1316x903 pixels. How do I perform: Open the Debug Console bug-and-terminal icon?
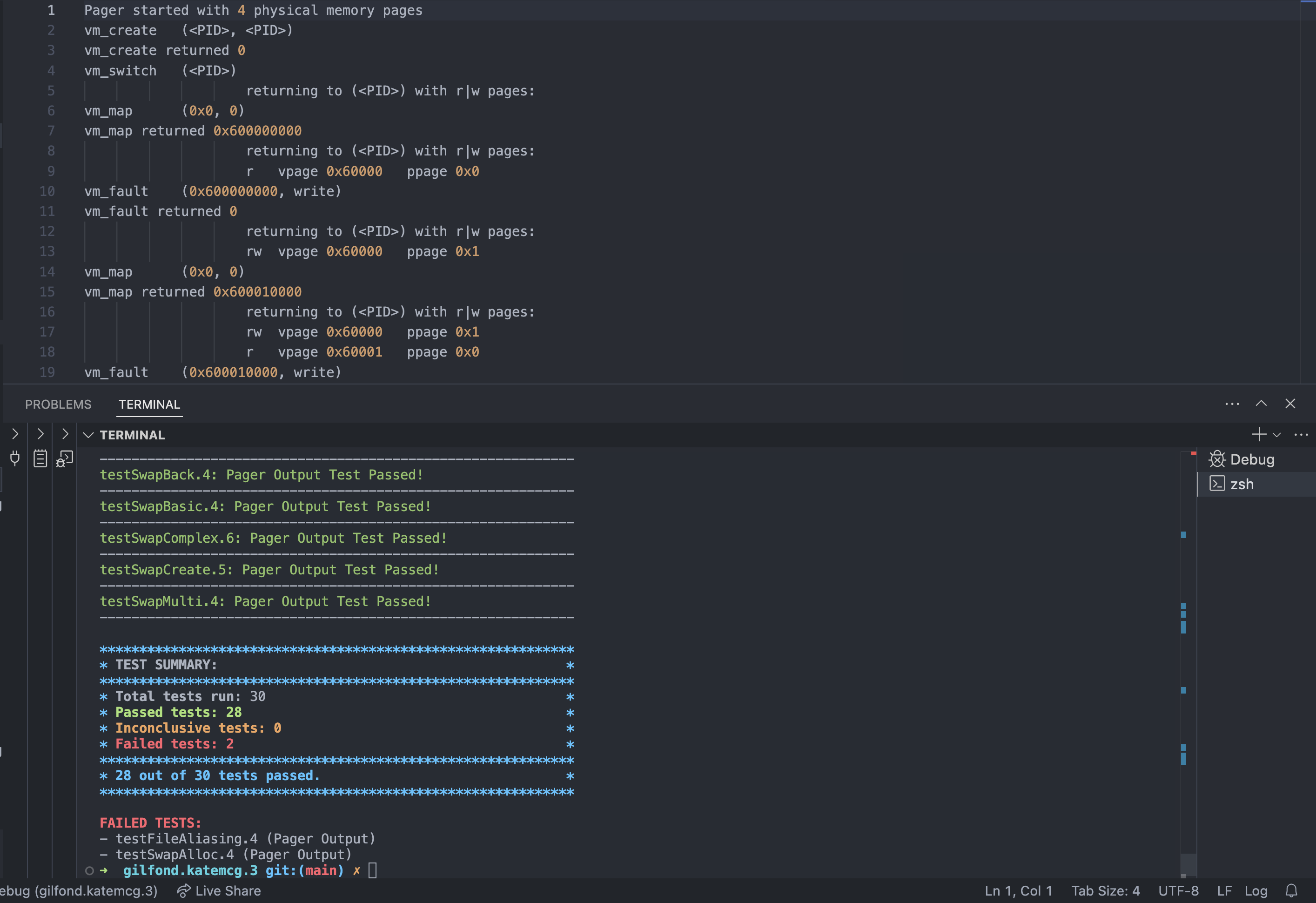(x=65, y=458)
